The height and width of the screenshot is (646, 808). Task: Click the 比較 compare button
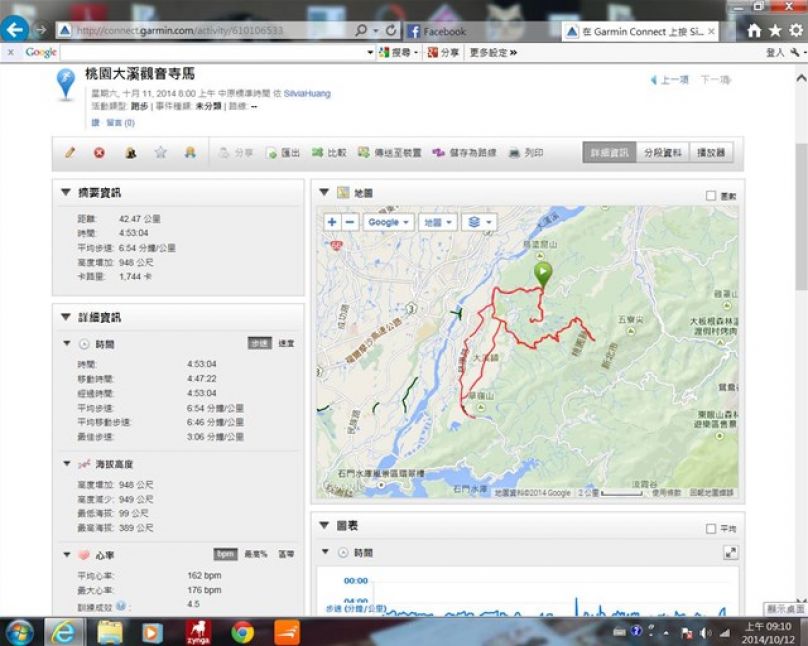pyautogui.click(x=330, y=153)
